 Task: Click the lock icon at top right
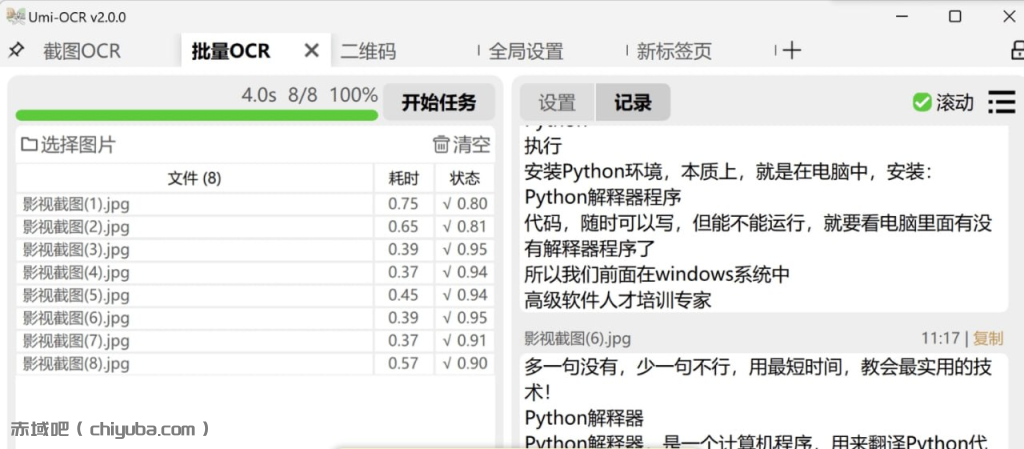(x=1017, y=51)
